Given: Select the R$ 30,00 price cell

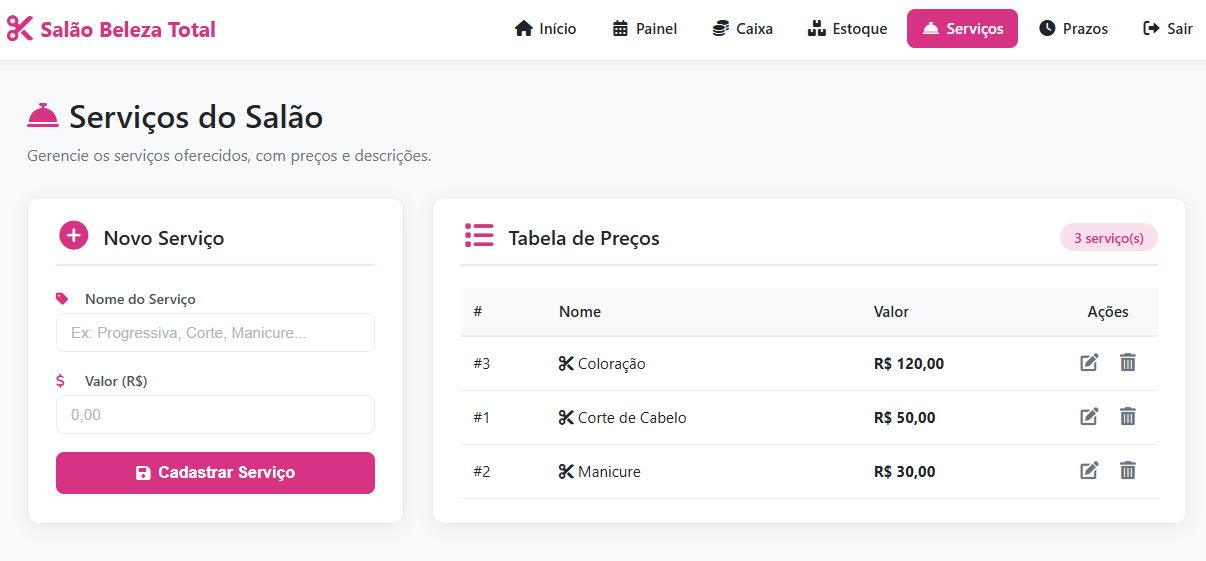Looking at the screenshot, I should [x=905, y=472].
